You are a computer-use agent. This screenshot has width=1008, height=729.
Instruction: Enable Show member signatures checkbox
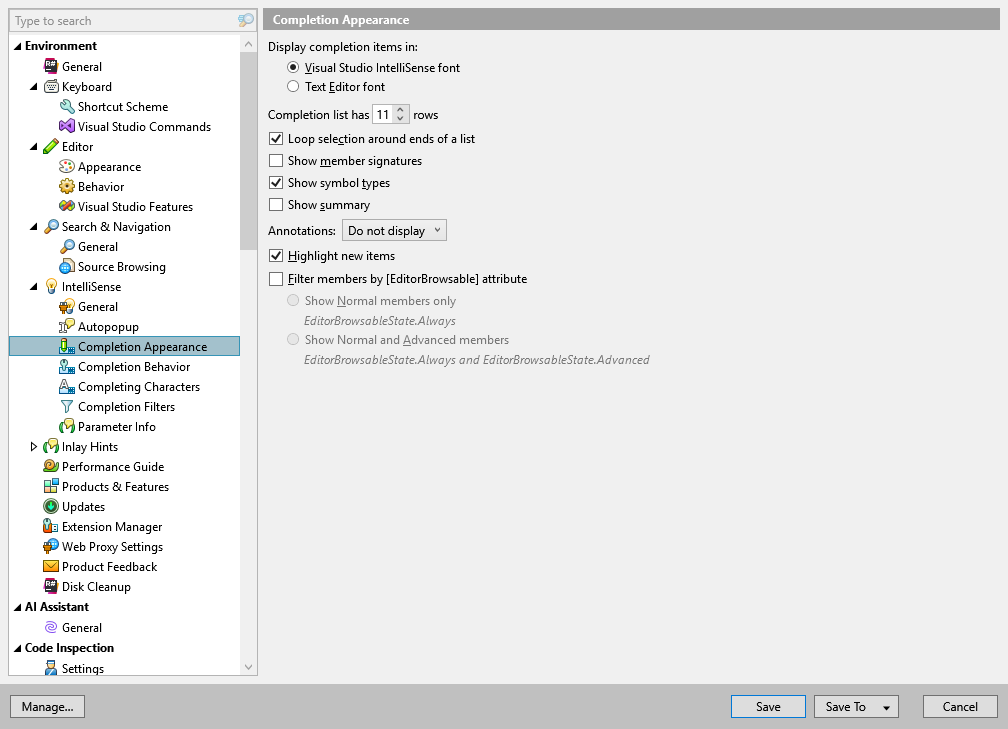pos(276,160)
